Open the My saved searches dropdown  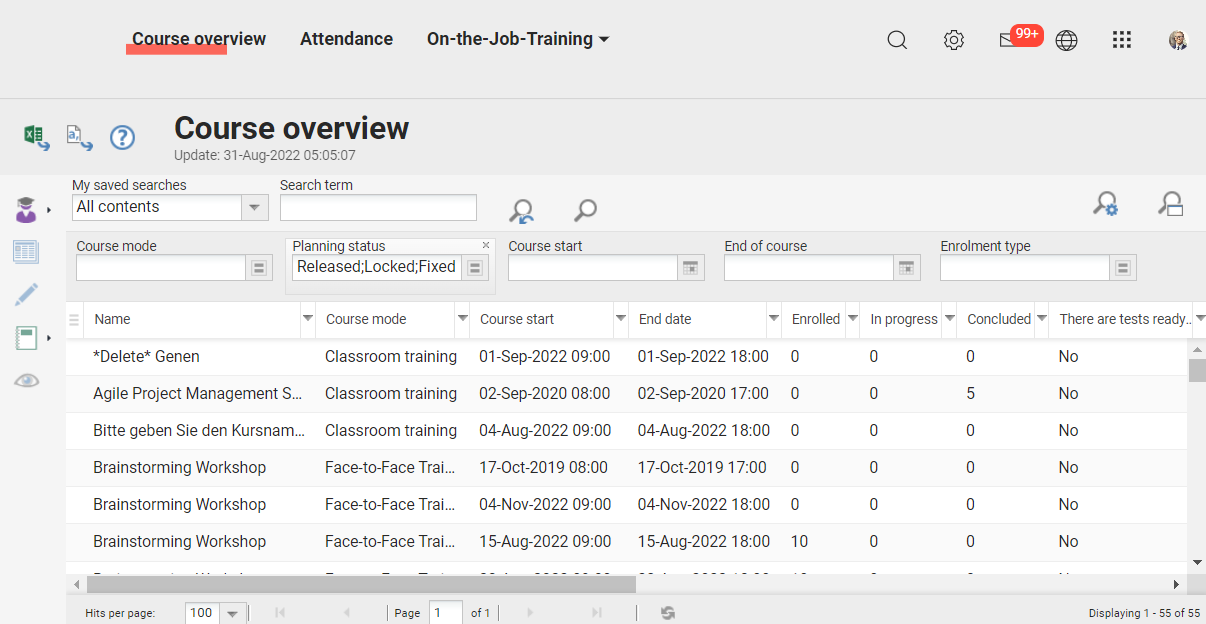pos(255,207)
